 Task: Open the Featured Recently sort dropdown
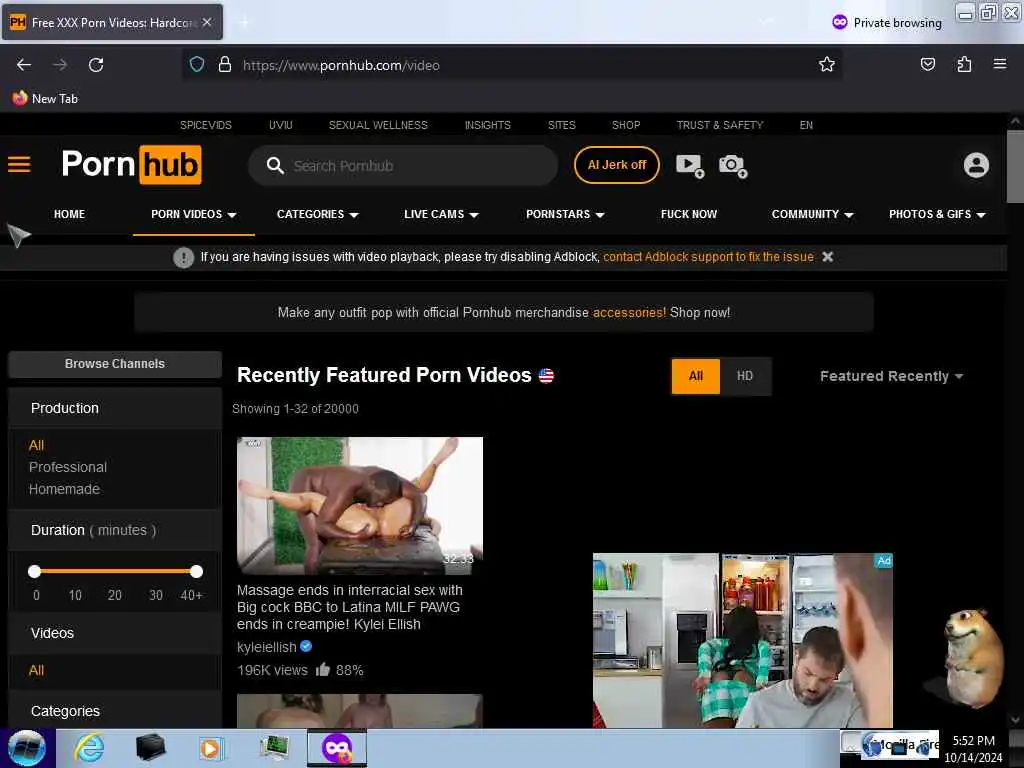click(891, 376)
